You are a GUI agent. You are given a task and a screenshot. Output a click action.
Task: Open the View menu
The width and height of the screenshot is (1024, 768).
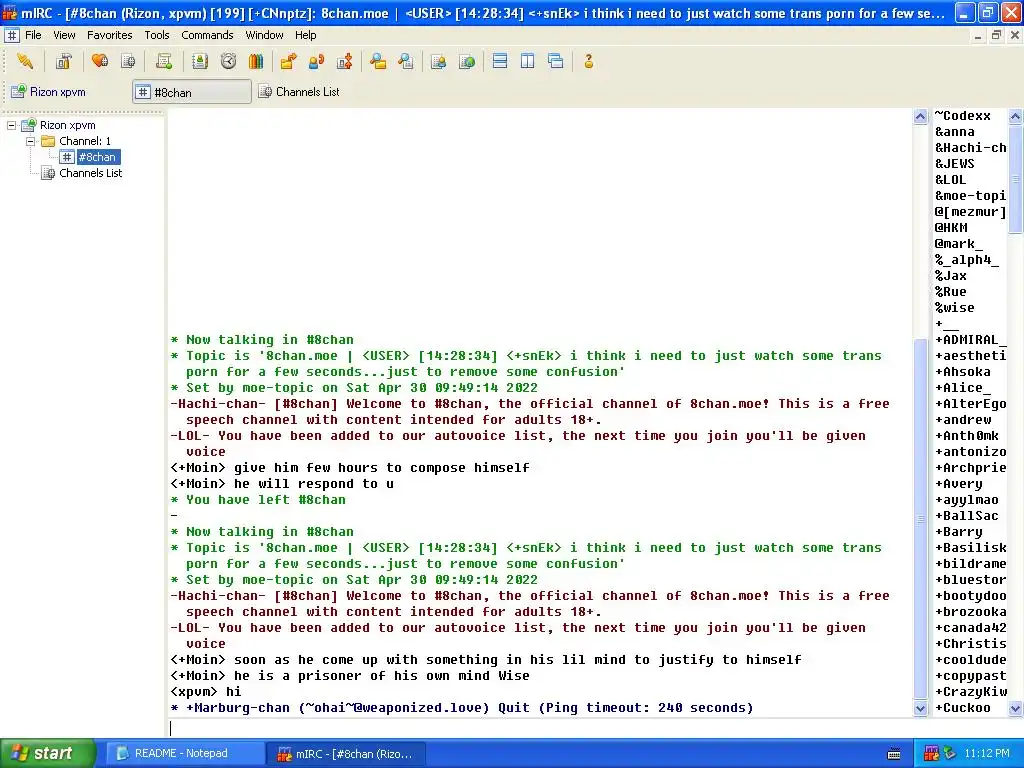[x=64, y=35]
